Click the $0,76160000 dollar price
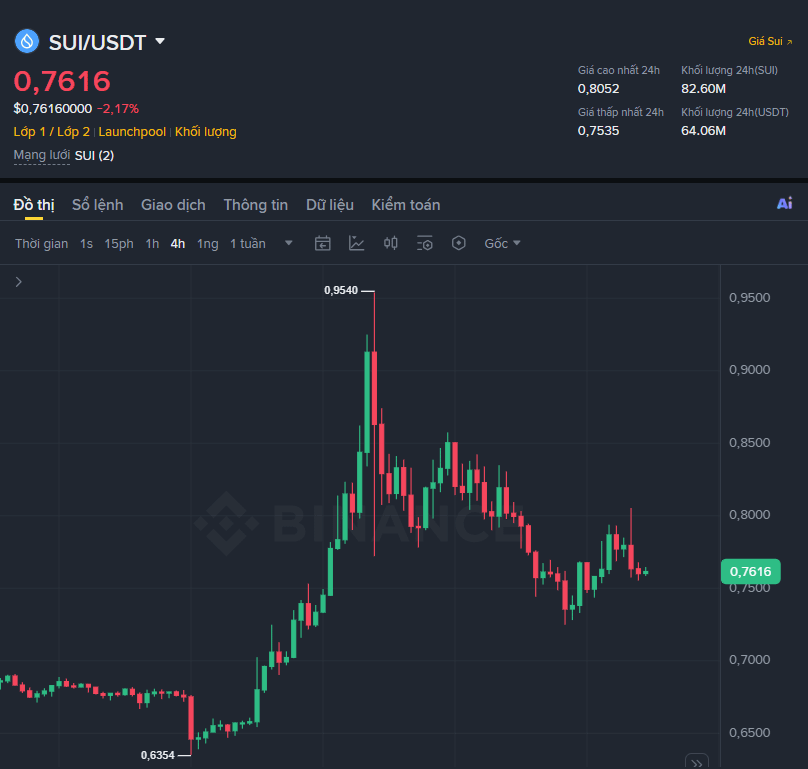808x769 pixels. pyautogui.click(x=53, y=109)
